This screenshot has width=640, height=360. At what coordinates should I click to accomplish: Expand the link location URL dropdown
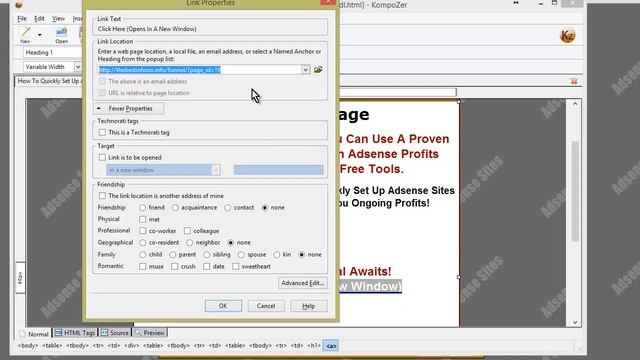(x=305, y=70)
